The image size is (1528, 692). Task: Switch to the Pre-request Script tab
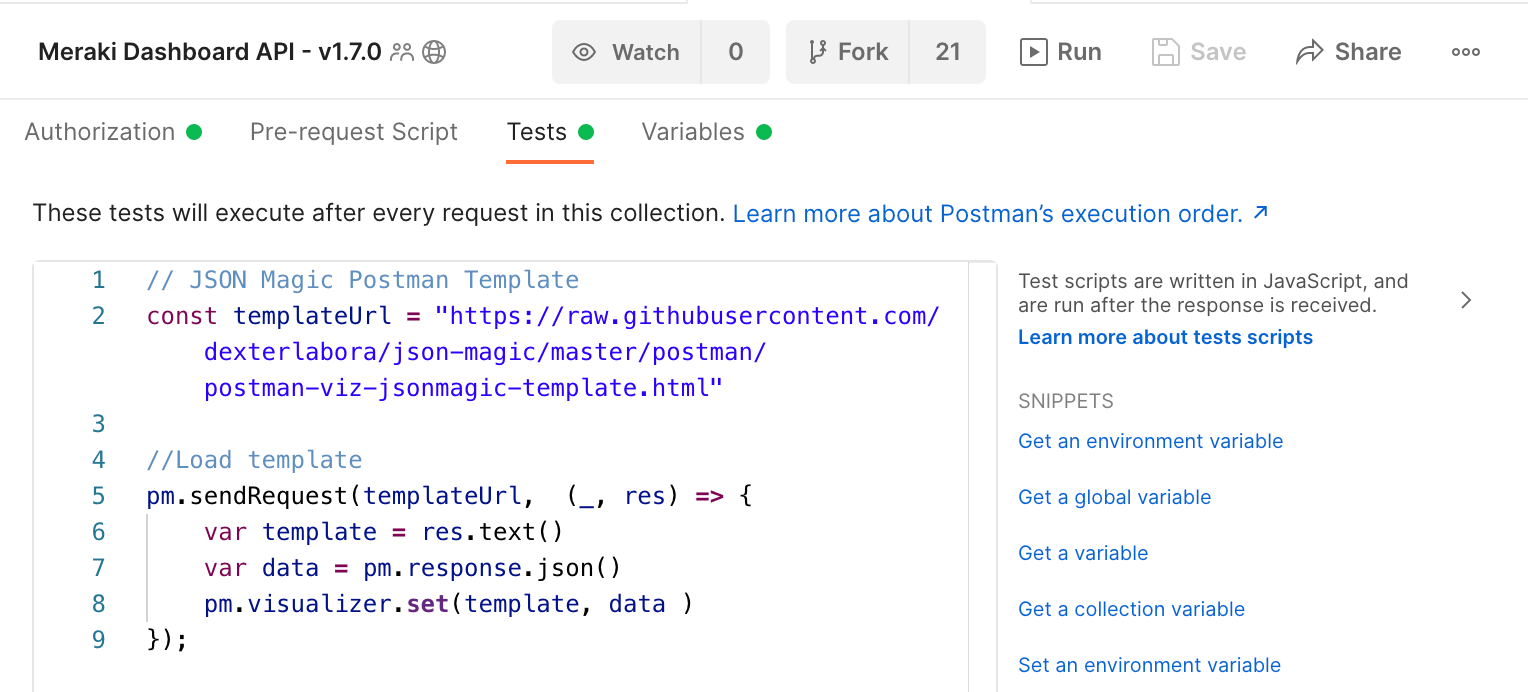[354, 132]
